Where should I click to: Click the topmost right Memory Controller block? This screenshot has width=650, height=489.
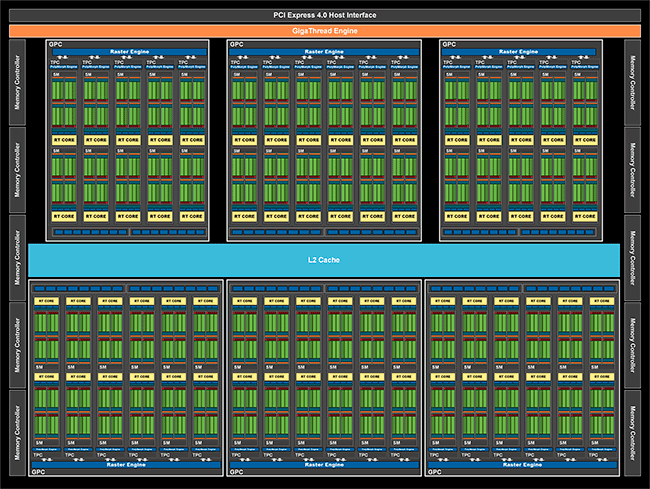[x=634, y=81]
